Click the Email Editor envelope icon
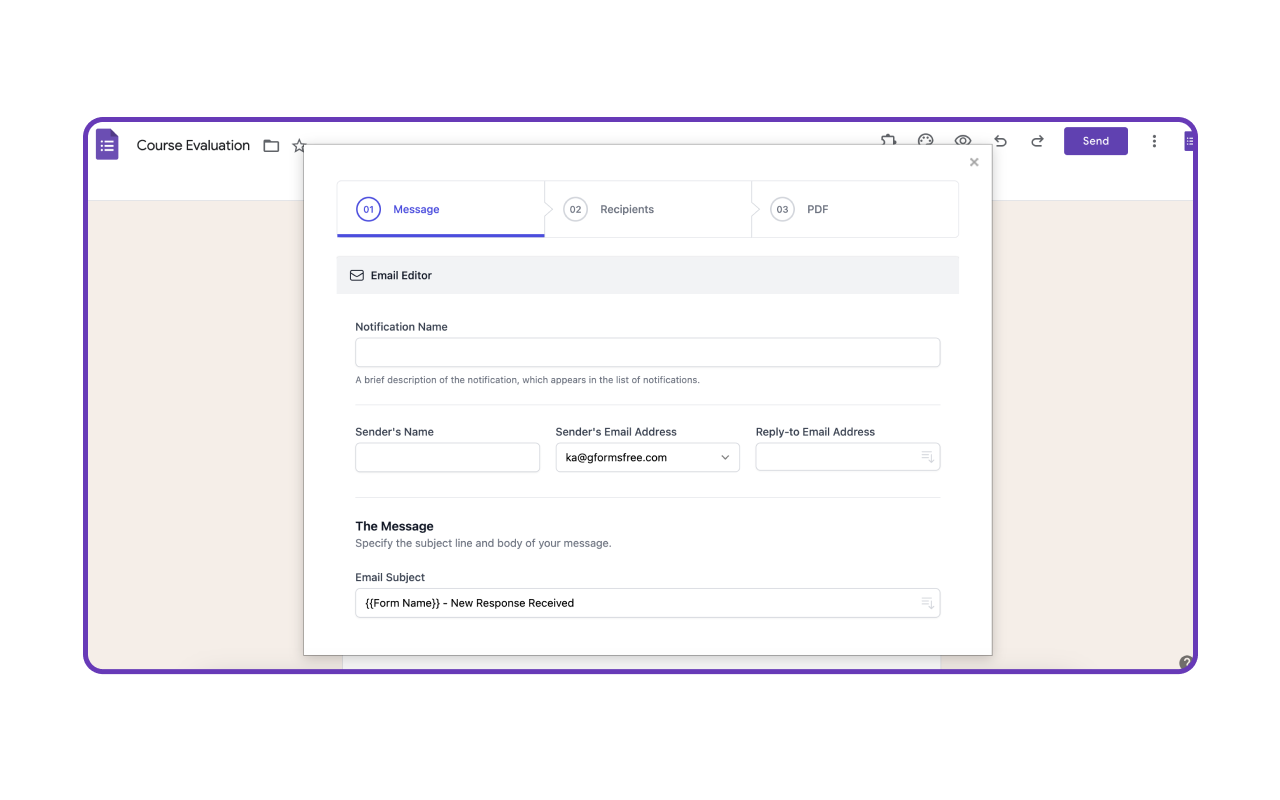The height and width of the screenshot is (800, 1280). [x=357, y=275]
